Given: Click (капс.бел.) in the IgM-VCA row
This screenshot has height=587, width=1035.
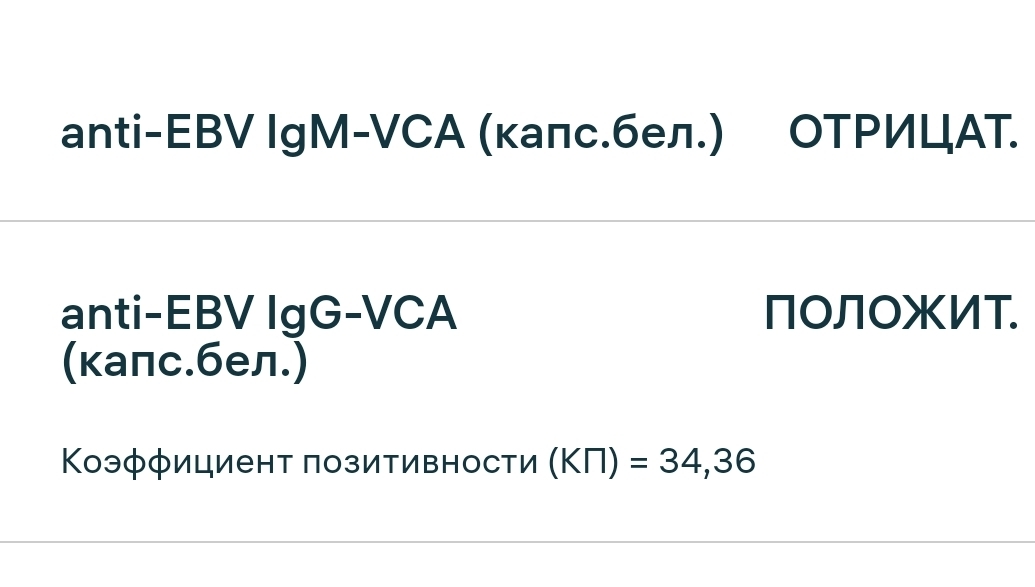Looking at the screenshot, I should tap(601, 133).
